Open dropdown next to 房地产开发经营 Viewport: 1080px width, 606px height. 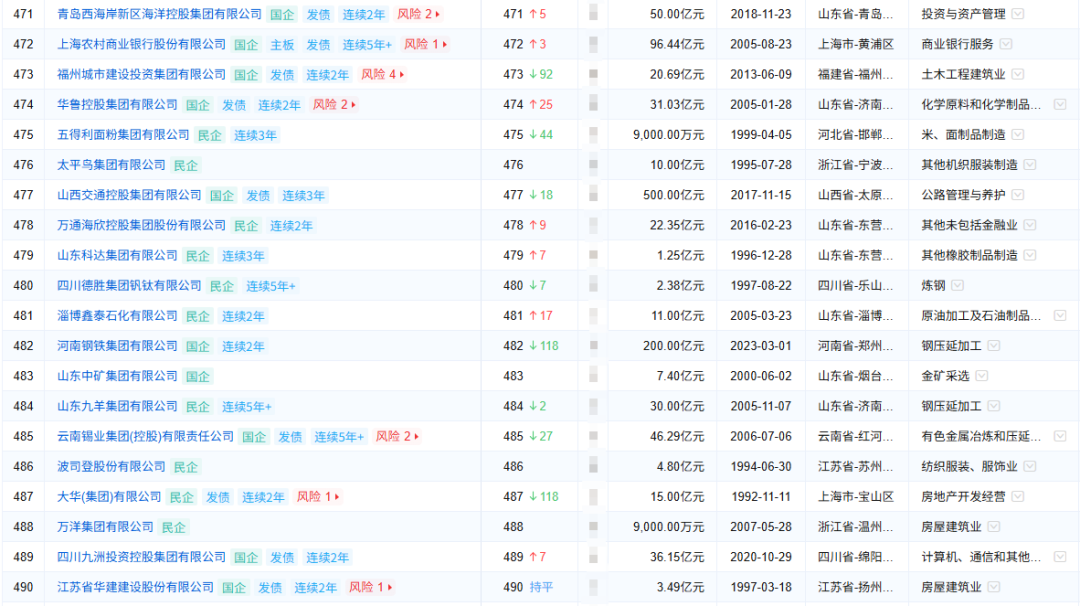pyautogui.click(x=1017, y=497)
